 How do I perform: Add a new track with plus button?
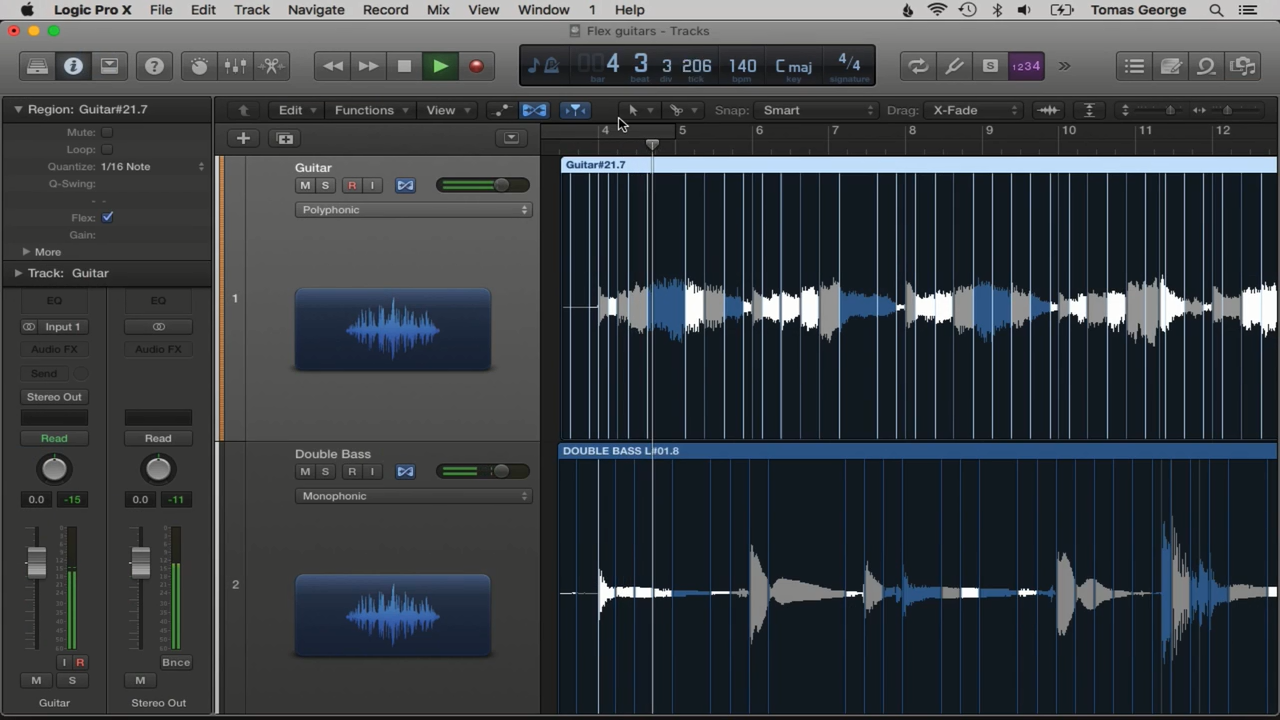click(x=243, y=138)
